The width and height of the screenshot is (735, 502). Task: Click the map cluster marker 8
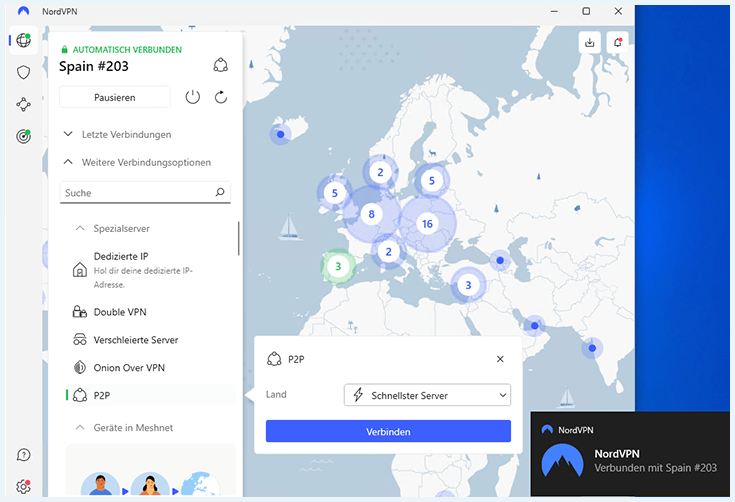(x=371, y=214)
